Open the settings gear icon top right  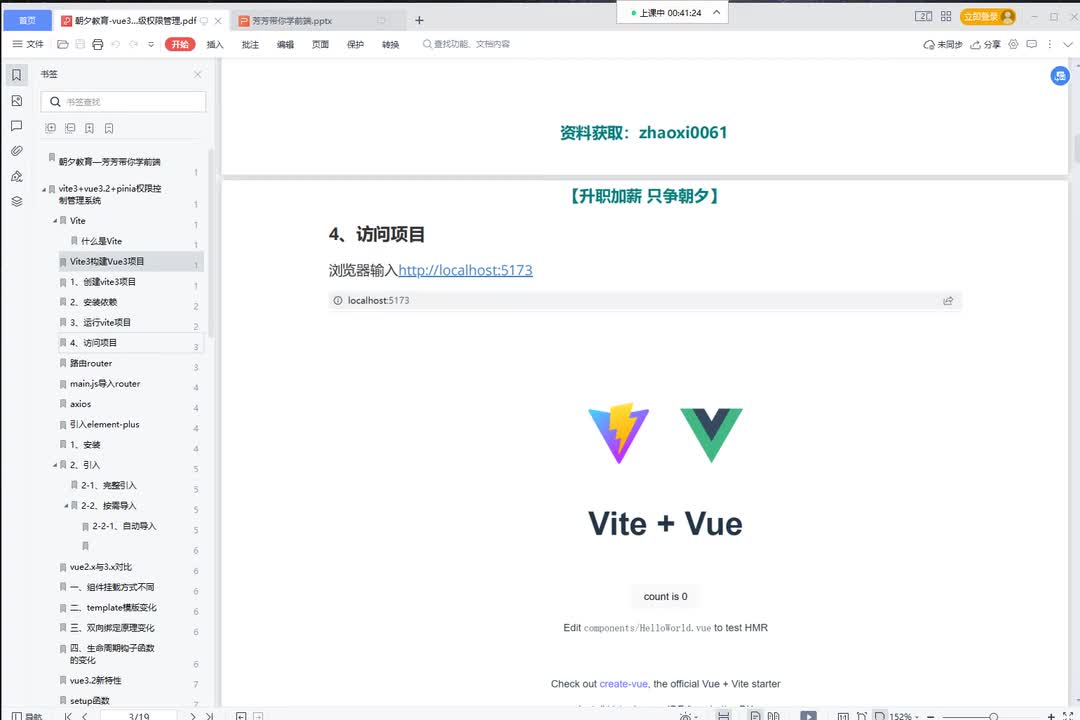(1013, 44)
